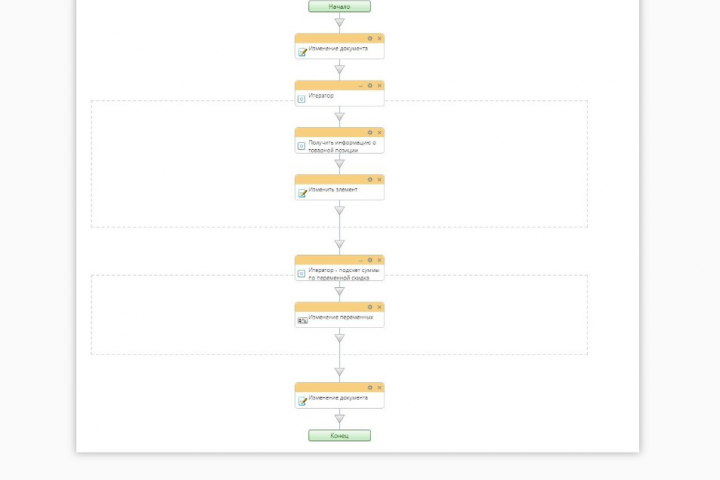Click insert arrow above Конец node
The height and width of the screenshot is (480, 720).
[339, 419]
